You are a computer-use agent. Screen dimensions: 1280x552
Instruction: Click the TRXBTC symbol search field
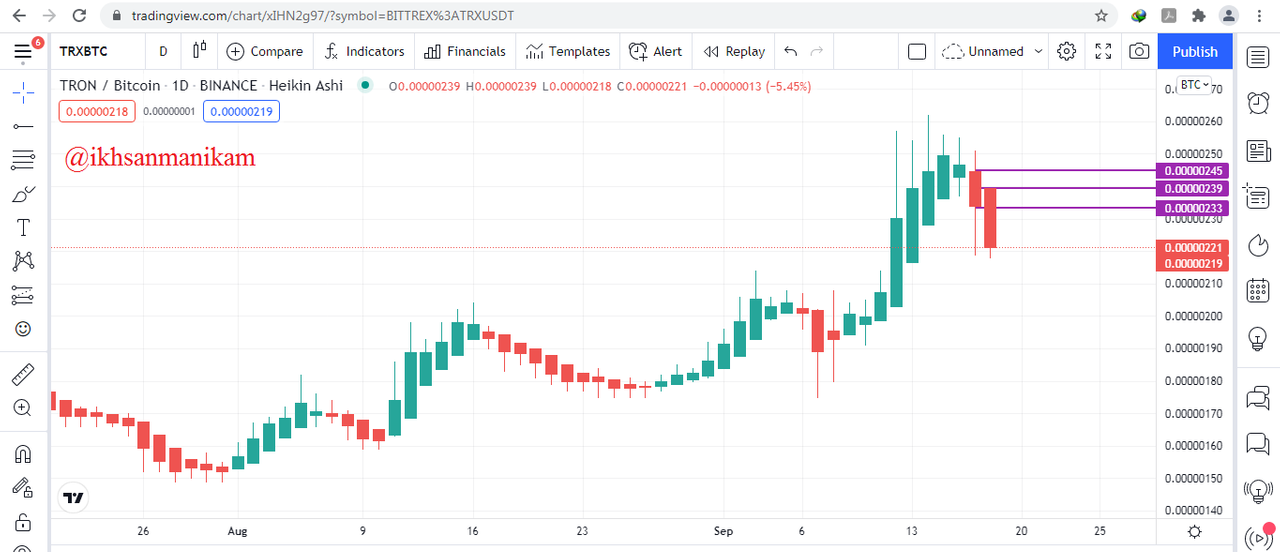[x=86, y=51]
